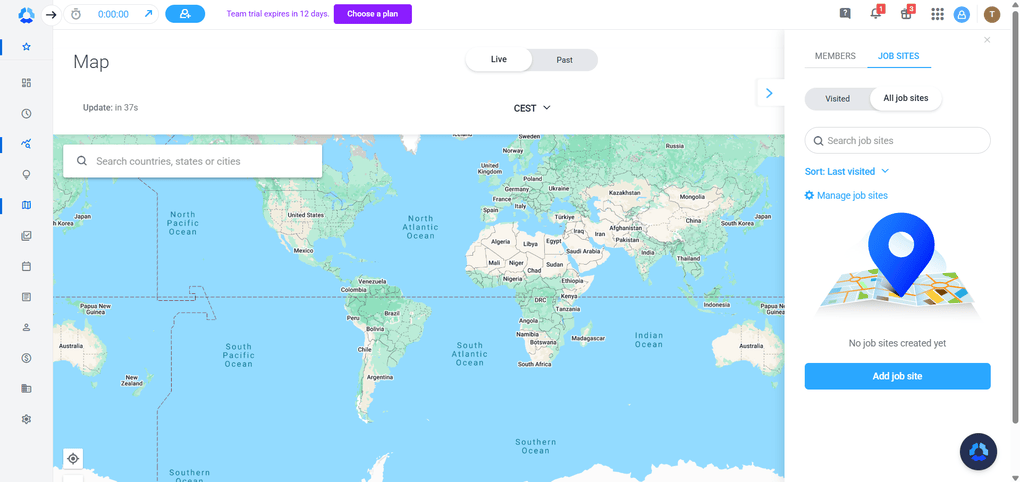
Task: Open the help question mark icon
Action: [845, 14]
